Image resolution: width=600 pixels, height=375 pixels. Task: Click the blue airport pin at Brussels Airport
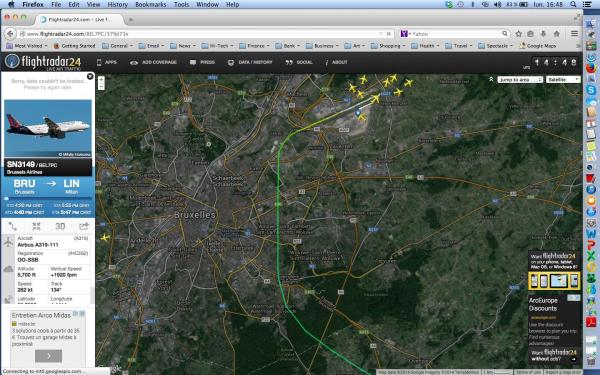[x=358, y=113]
